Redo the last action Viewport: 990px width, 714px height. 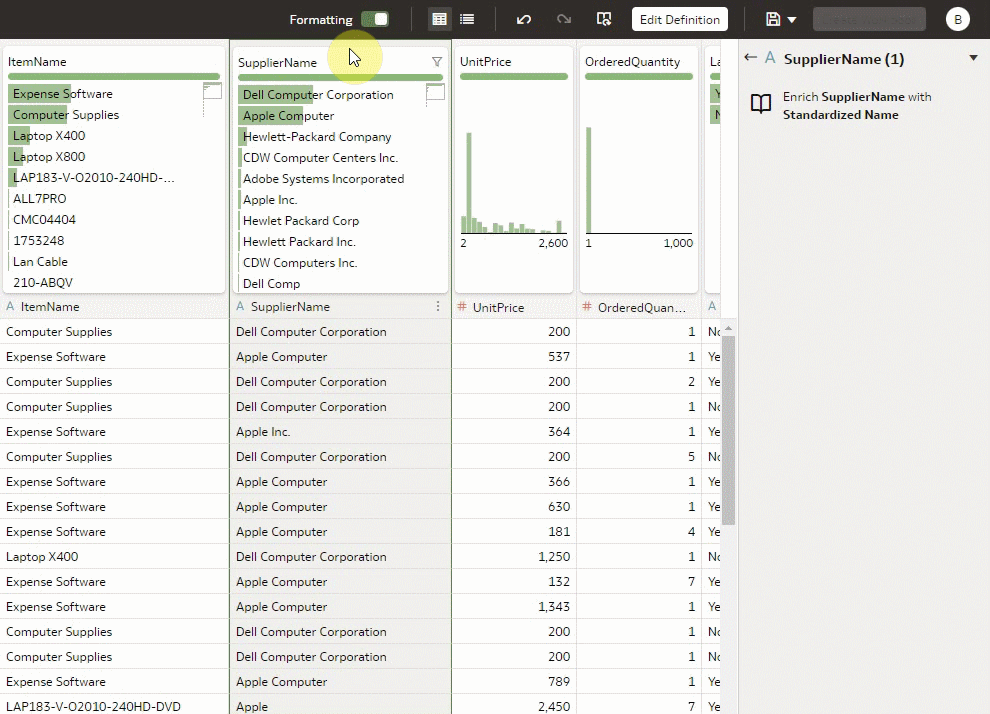coord(563,18)
